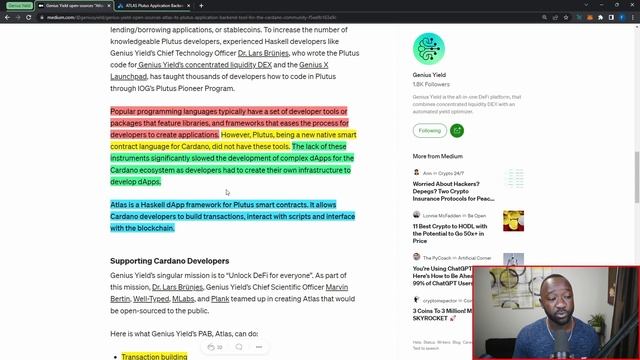Screen dimensions: 640x360
Task: Follow the MLabs link
Action: point(183,299)
